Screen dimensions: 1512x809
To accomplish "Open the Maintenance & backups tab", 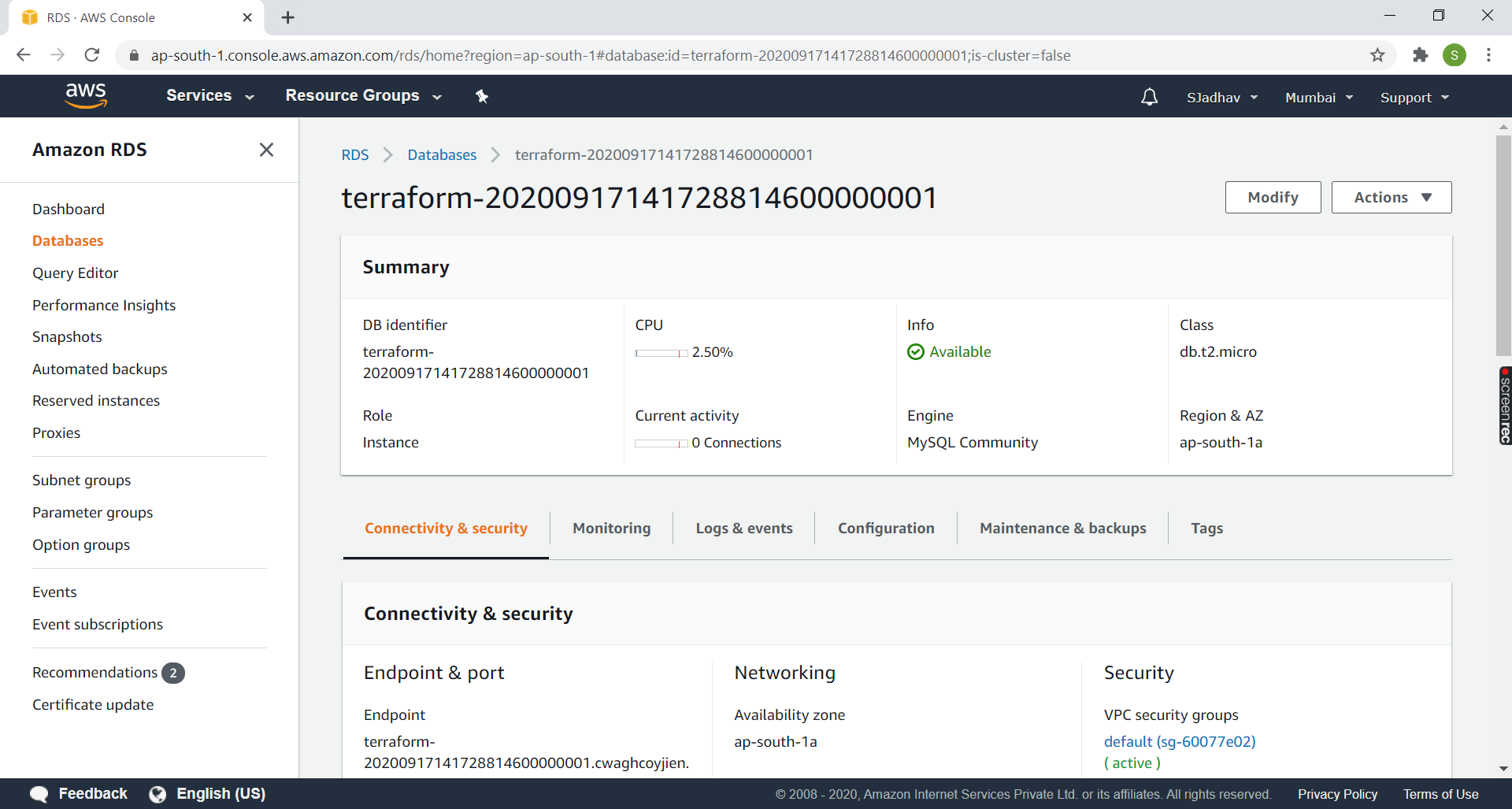I will pyautogui.click(x=1062, y=528).
